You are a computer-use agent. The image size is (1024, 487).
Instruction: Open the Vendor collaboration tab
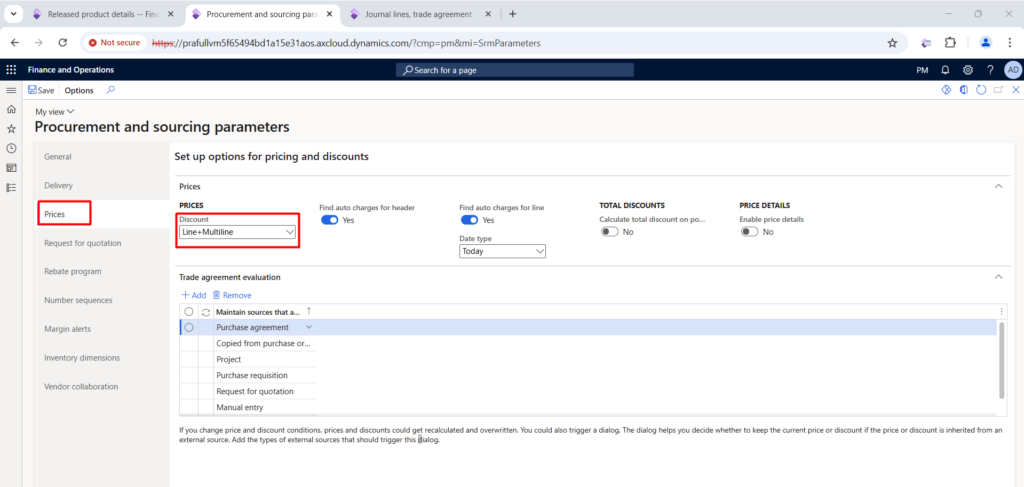point(81,386)
